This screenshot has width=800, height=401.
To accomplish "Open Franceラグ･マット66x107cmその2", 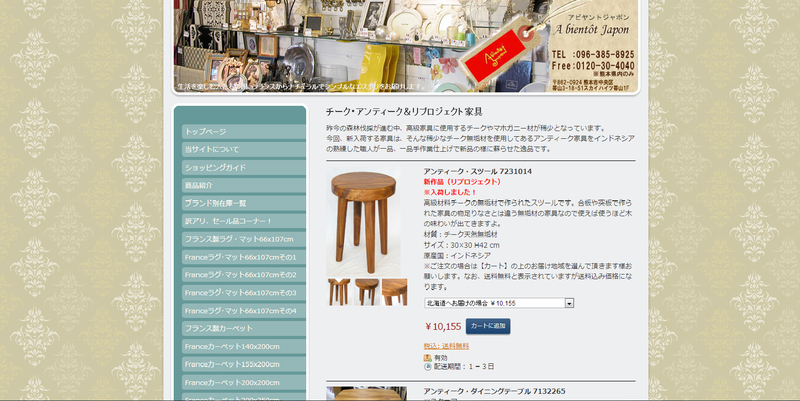I will pos(244,275).
